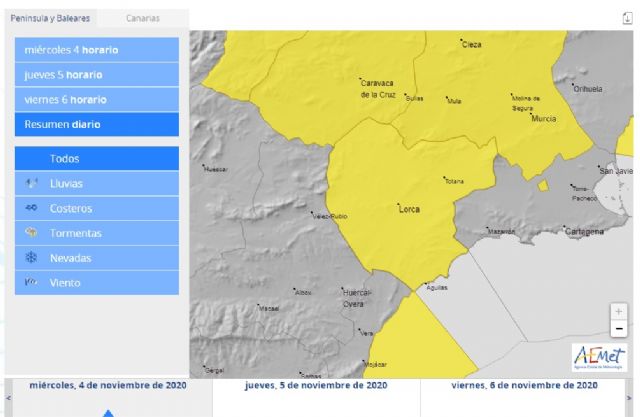640x417 pixels.
Task: Select viernes 6 horario view
Action: (97, 100)
